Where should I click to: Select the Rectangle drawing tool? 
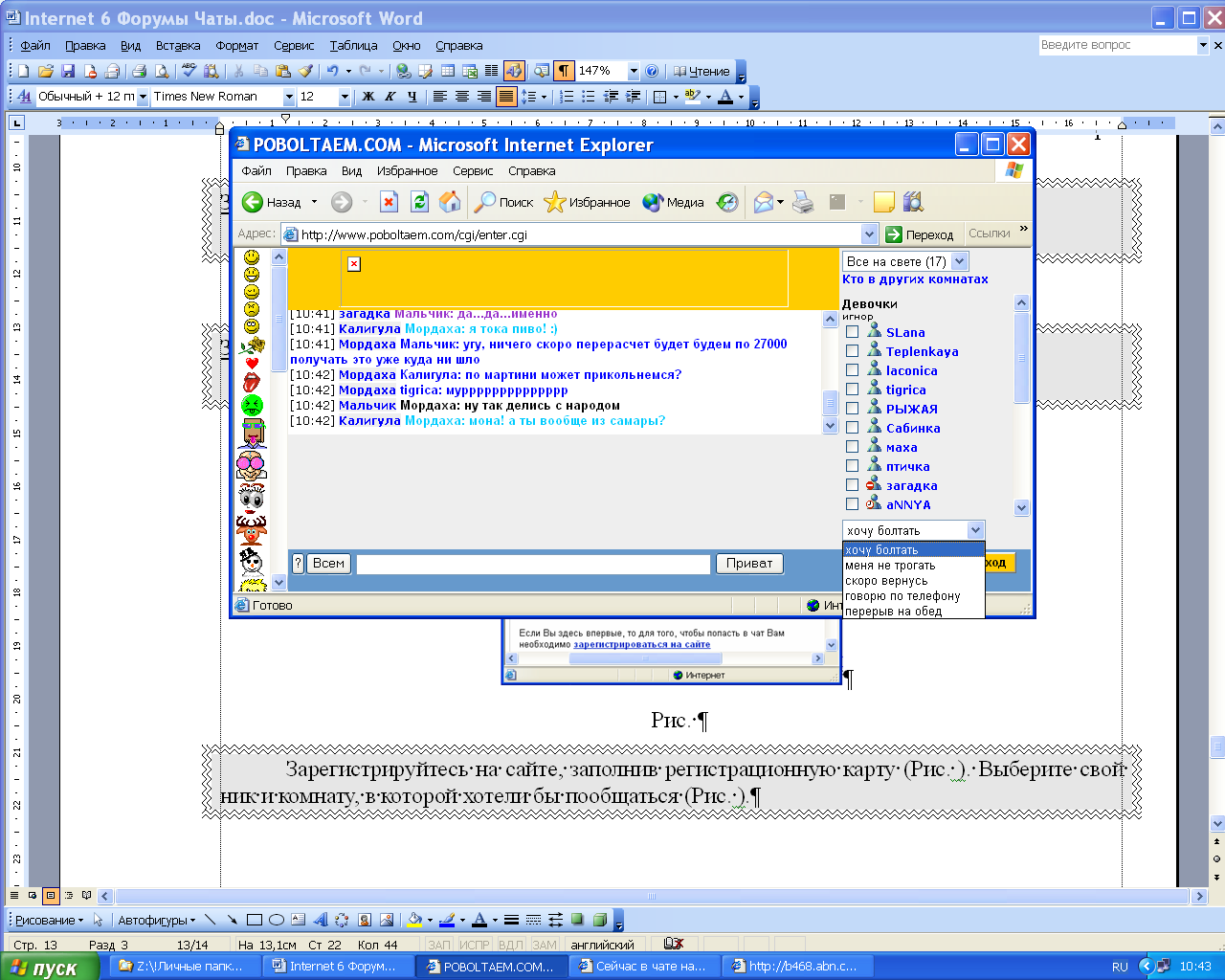[254, 920]
